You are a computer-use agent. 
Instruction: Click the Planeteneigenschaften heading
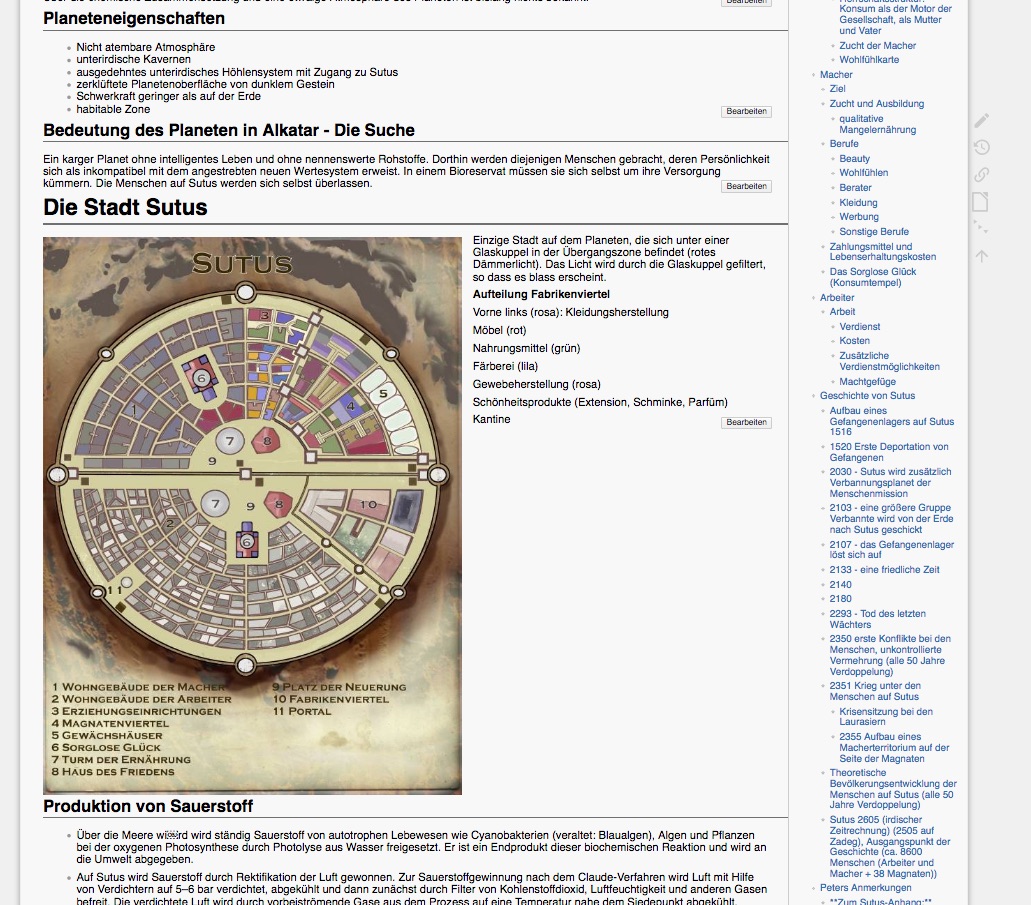tap(134, 18)
